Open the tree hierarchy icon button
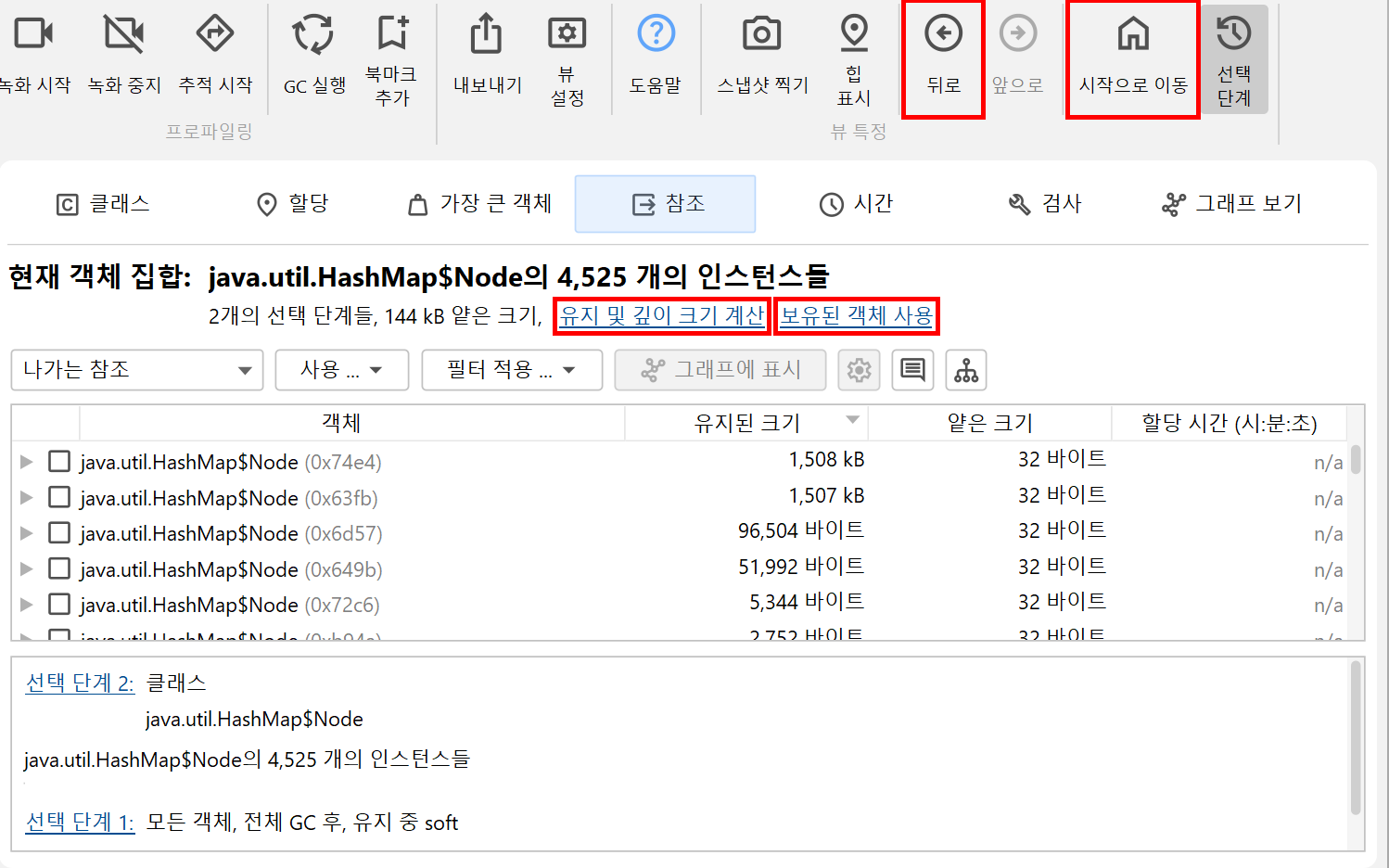 [x=966, y=370]
